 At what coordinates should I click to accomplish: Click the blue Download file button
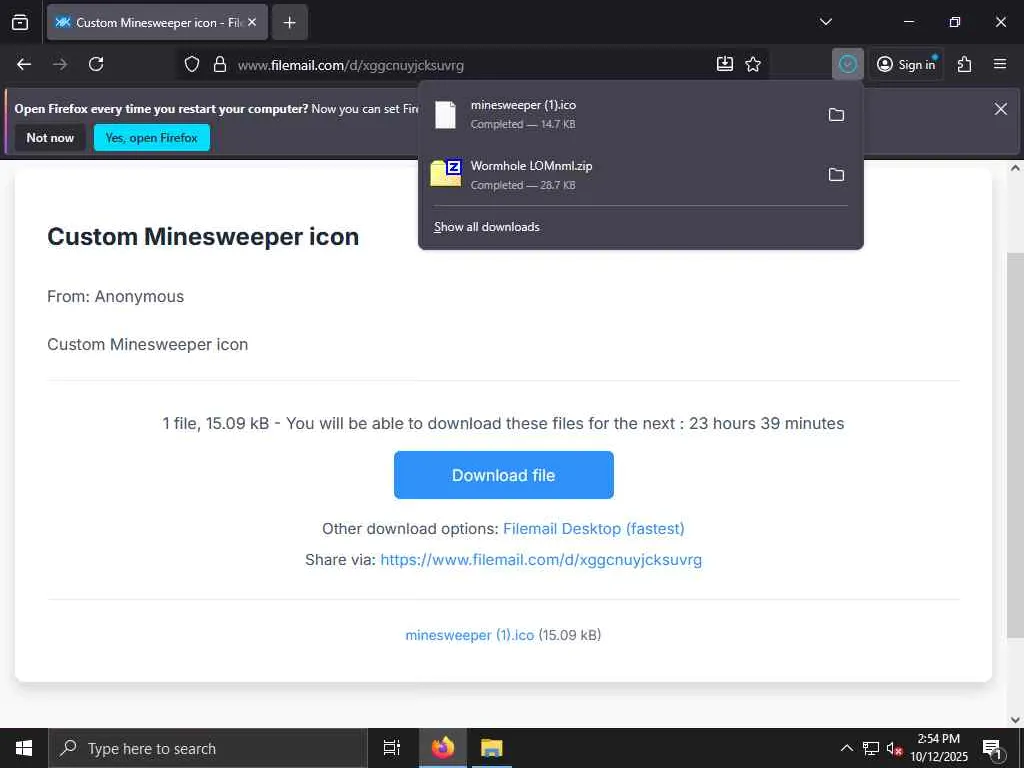(504, 475)
